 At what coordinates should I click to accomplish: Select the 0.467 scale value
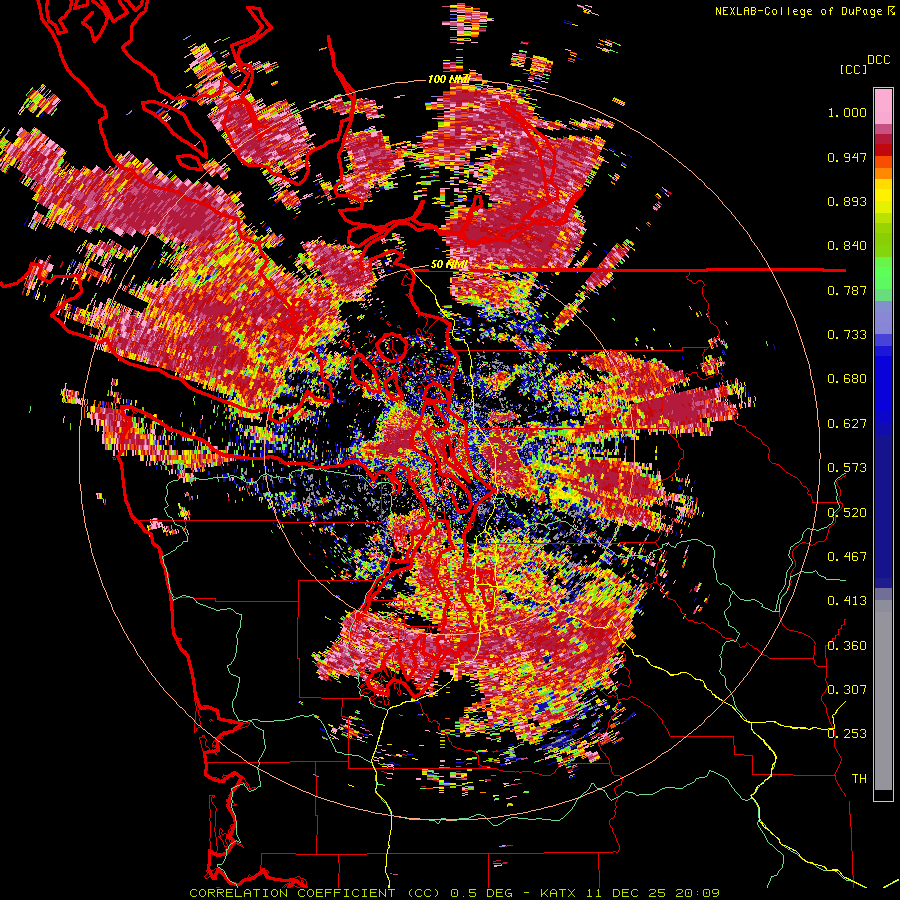click(847, 557)
